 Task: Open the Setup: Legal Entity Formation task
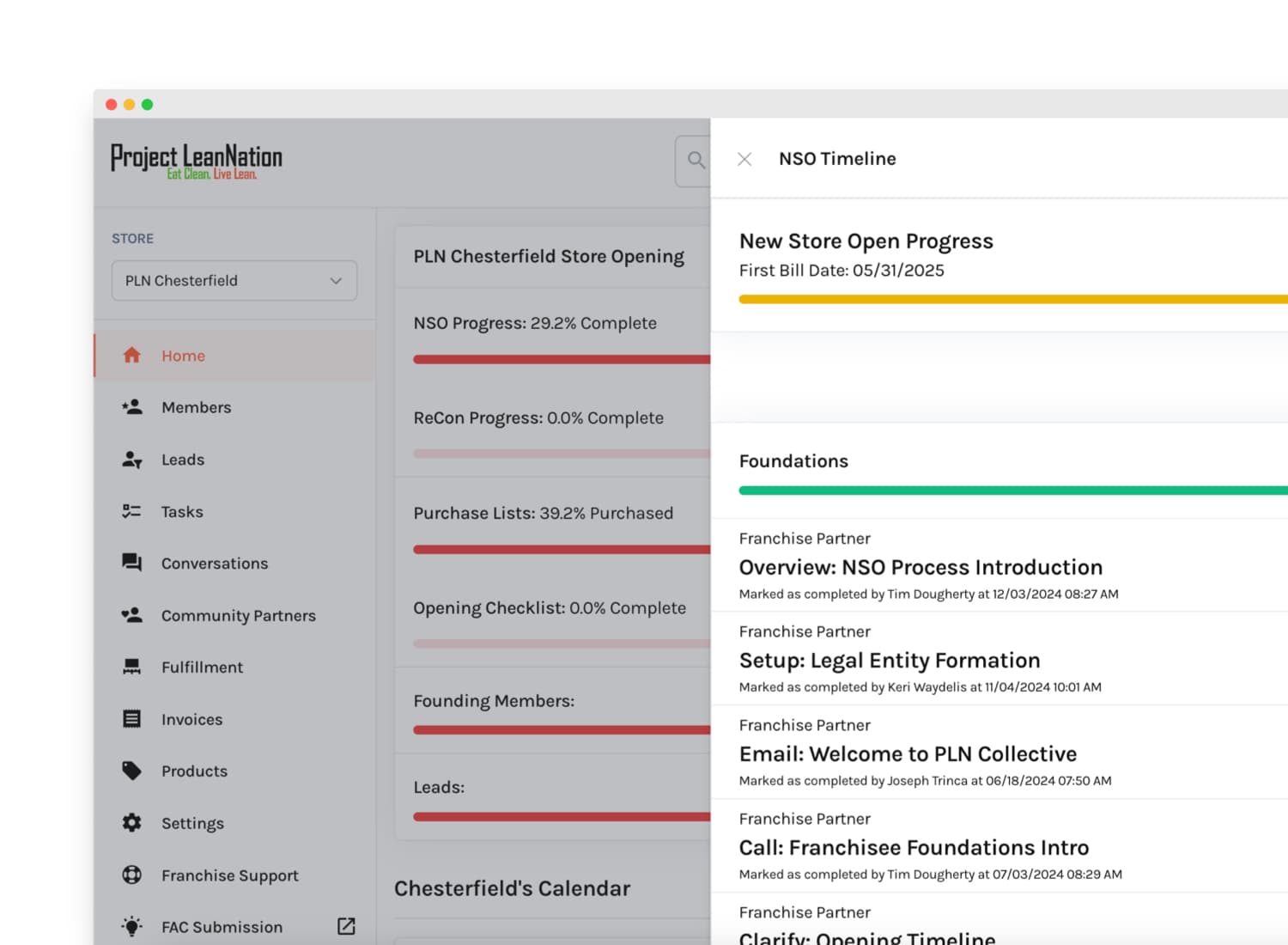pyautogui.click(x=889, y=661)
